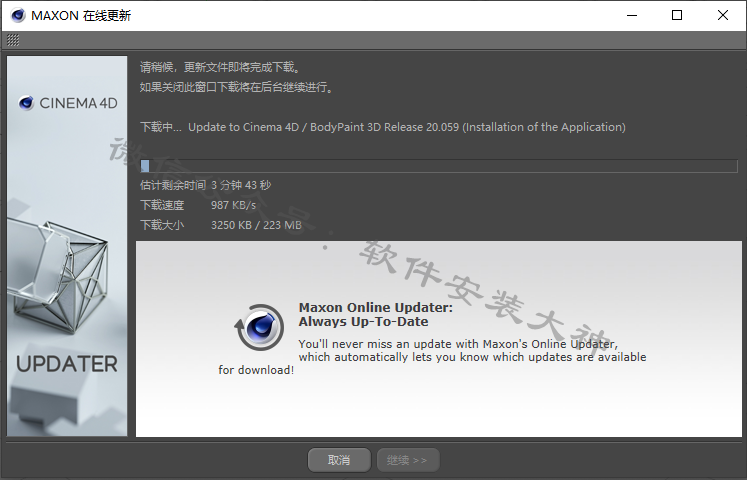Image resolution: width=747 pixels, height=480 pixels.
Task: Click the "Always Up-To-Date" heading line
Action: point(363,322)
